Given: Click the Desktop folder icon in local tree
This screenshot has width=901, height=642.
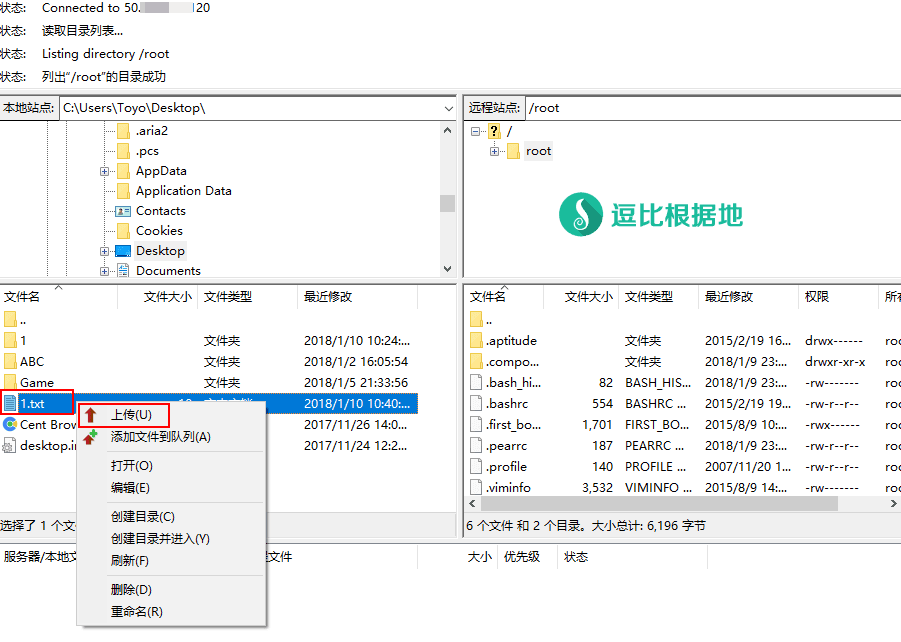Looking at the screenshot, I should pyautogui.click(x=123, y=251).
